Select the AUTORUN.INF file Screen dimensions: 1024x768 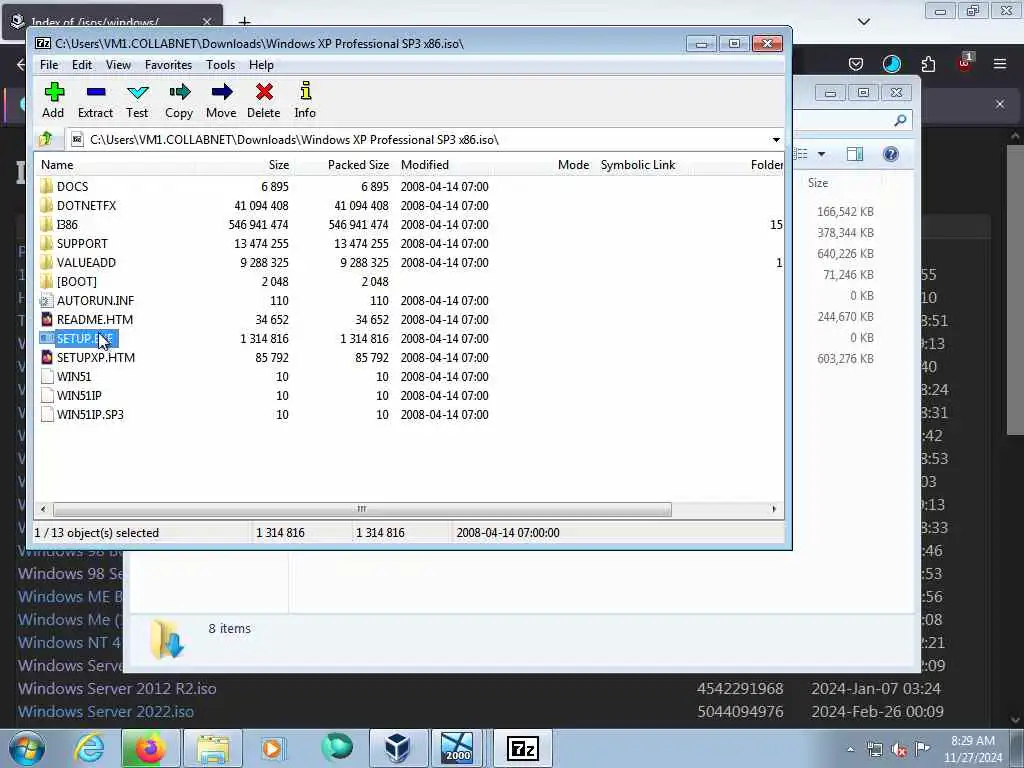coord(95,300)
